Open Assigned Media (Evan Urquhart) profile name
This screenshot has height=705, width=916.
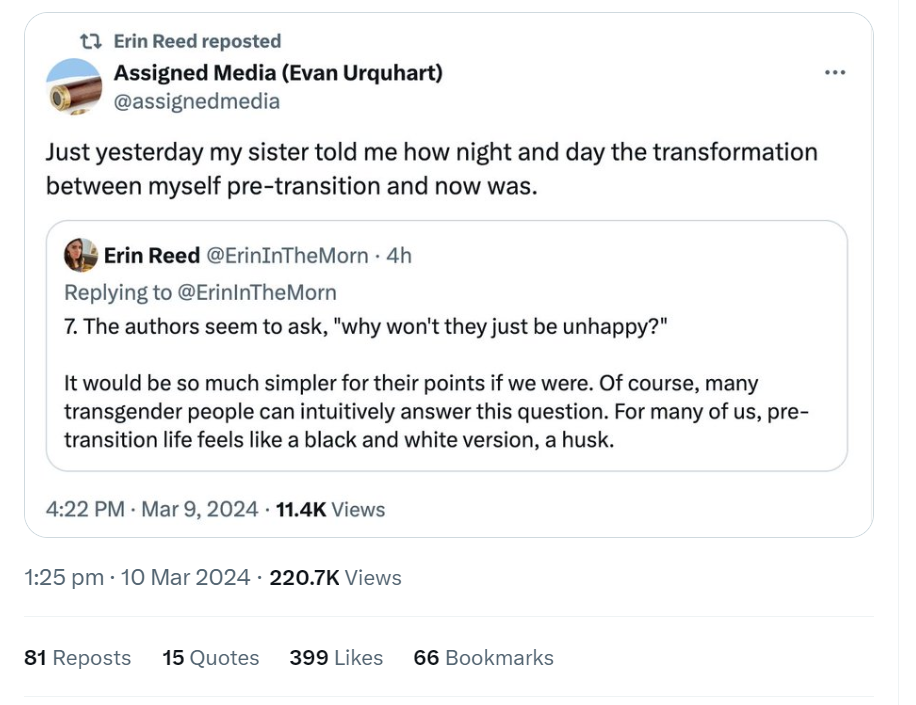click(278, 72)
